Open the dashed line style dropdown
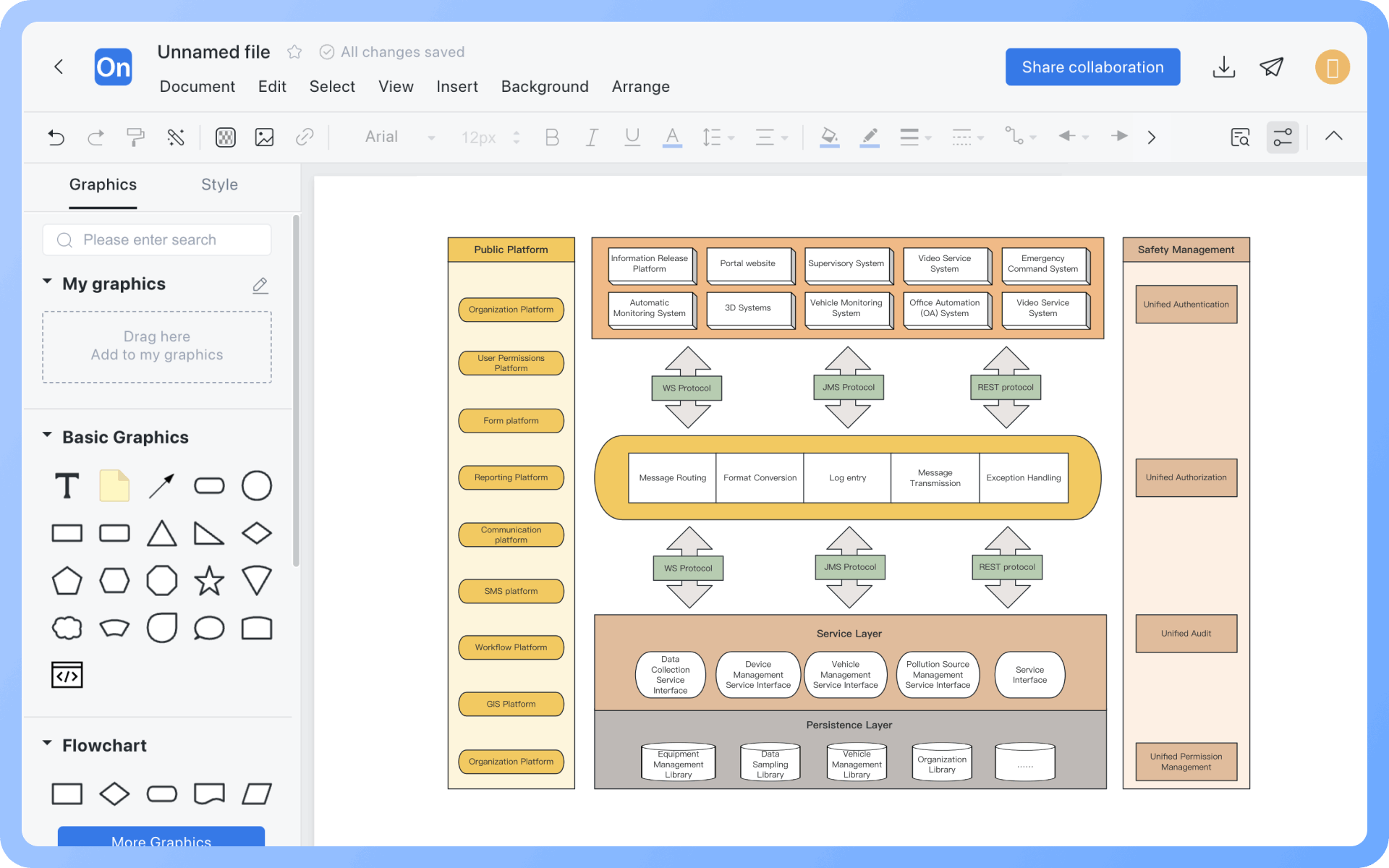The image size is (1389, 868). [x=968, y=137]
